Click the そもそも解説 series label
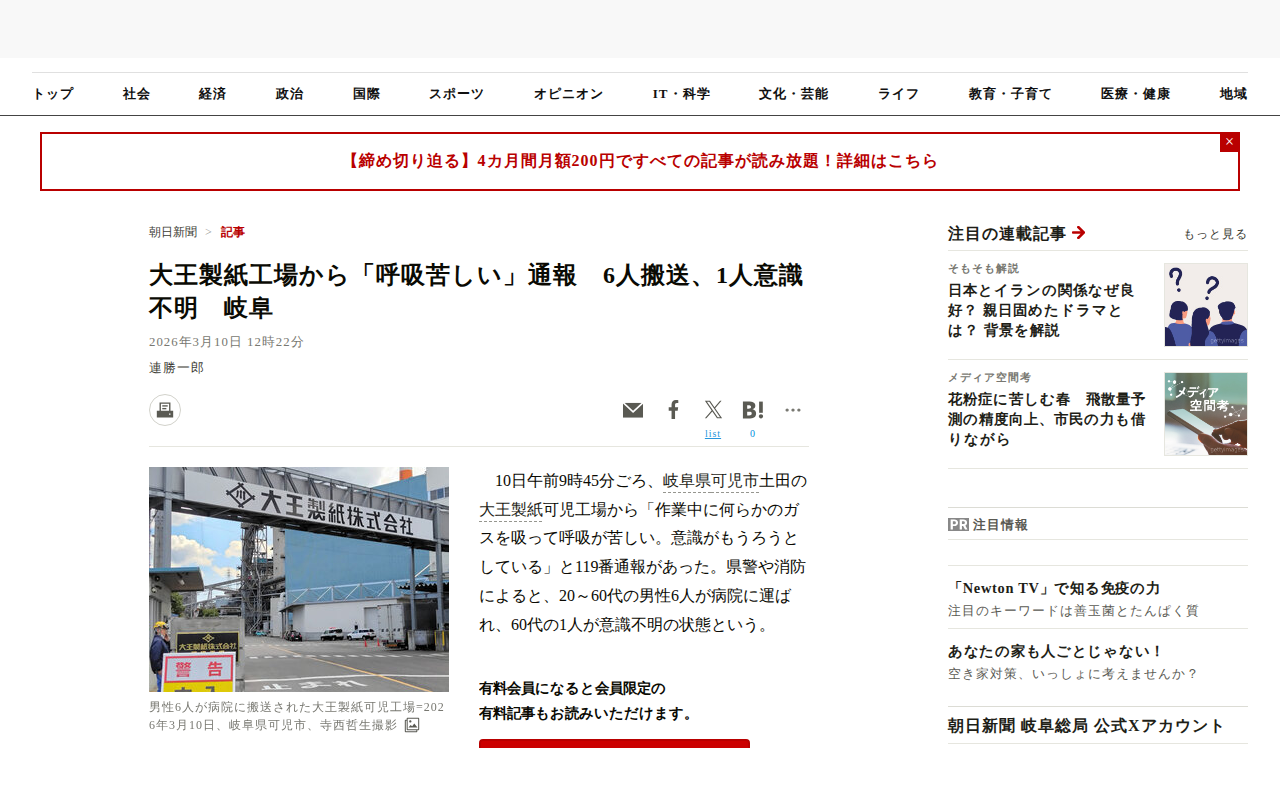The height and width of the screenshot is (800, 1280). 984,268
